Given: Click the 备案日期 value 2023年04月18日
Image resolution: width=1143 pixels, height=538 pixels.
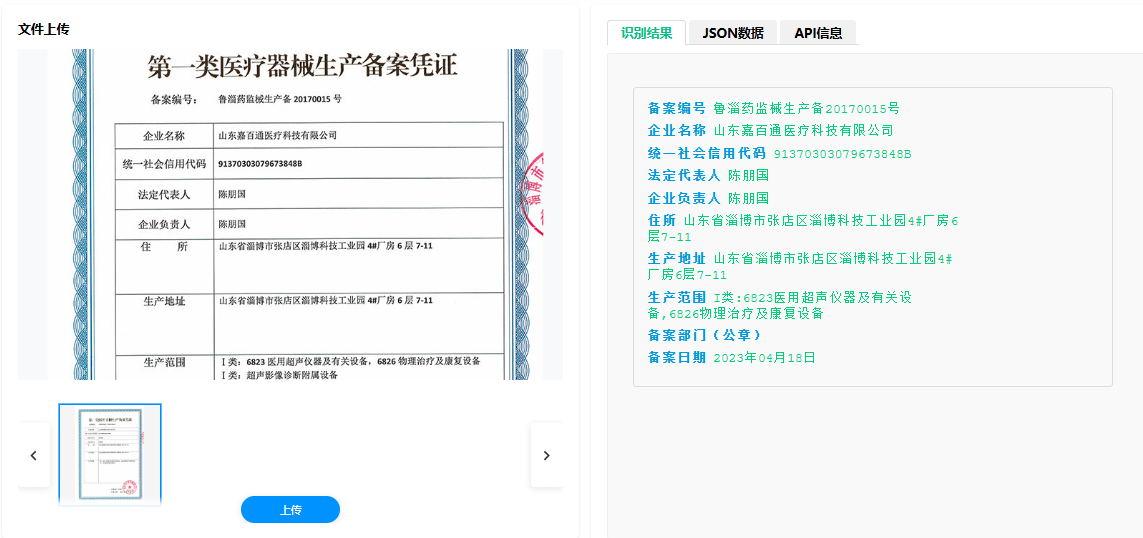Looking at the screenshot, I should (764, 357).
